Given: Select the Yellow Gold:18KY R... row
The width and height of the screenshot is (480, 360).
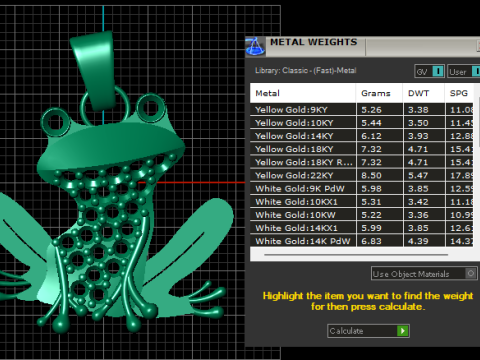Looking at the screenshot, I should (x=362, y=162).
